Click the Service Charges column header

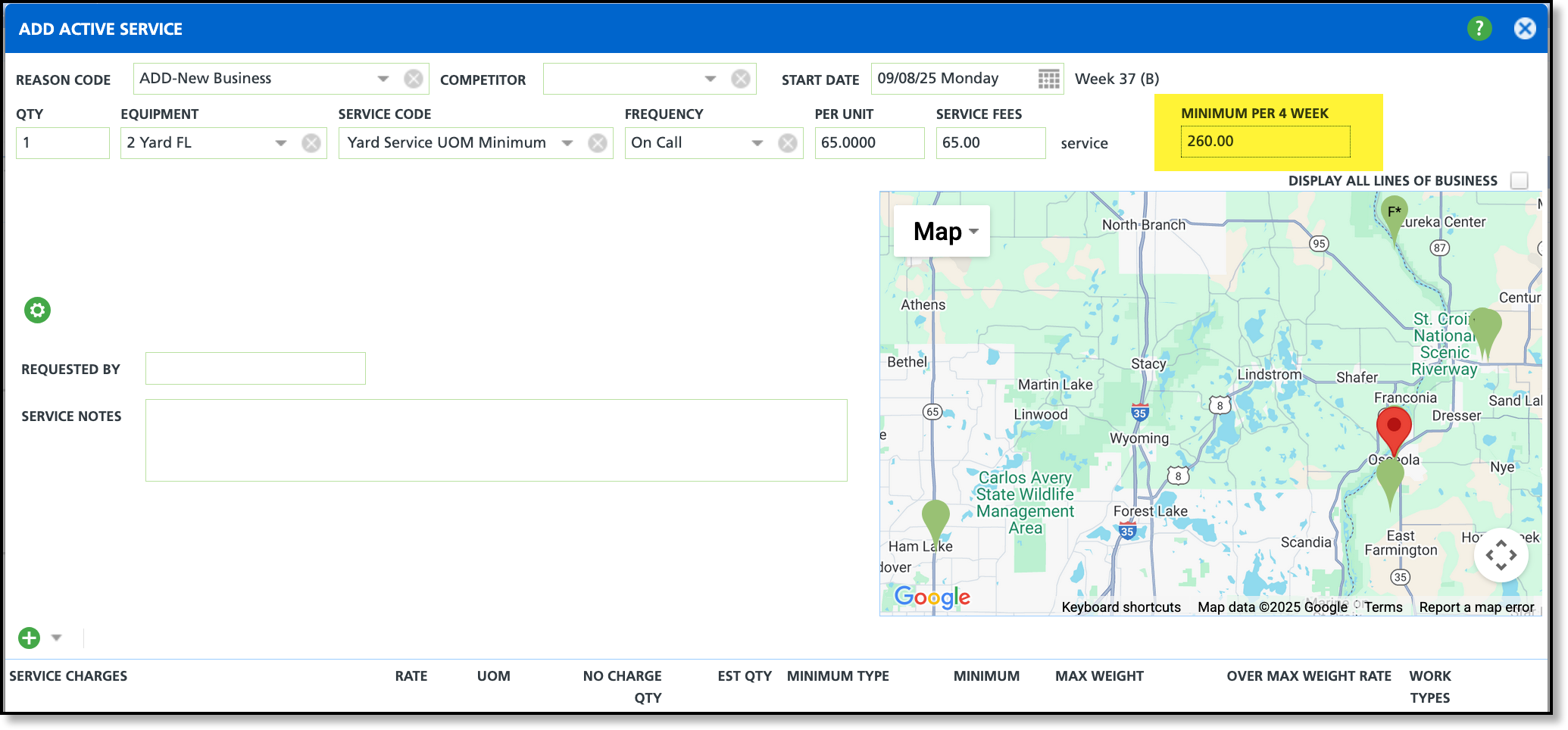coord(68,676)
